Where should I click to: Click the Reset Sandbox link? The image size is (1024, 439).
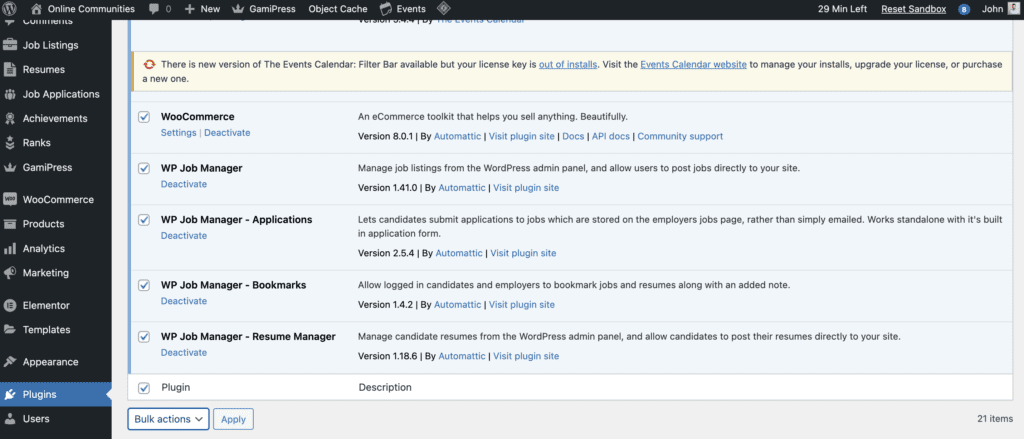916,9
